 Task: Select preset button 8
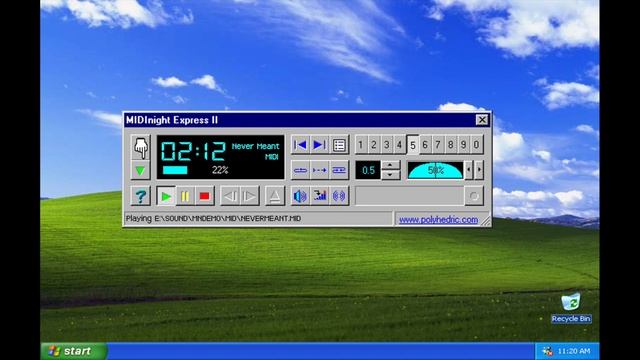pyautogui.click(x=451, y=145)
